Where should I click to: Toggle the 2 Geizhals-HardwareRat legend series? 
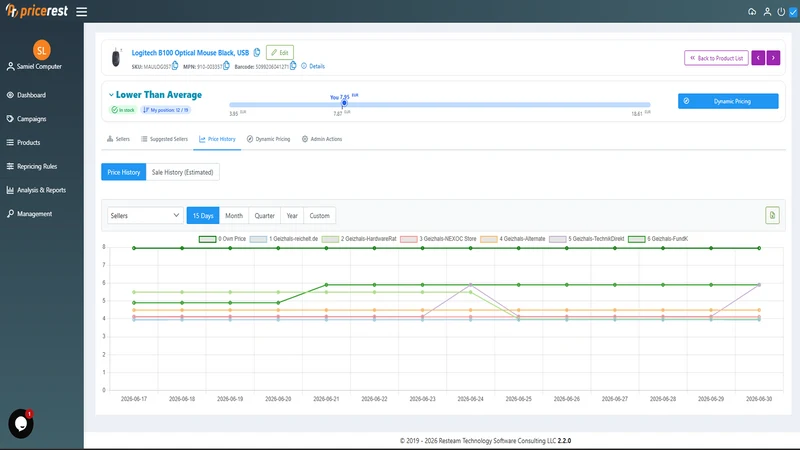pyautogui.click(x=359, y=239)
